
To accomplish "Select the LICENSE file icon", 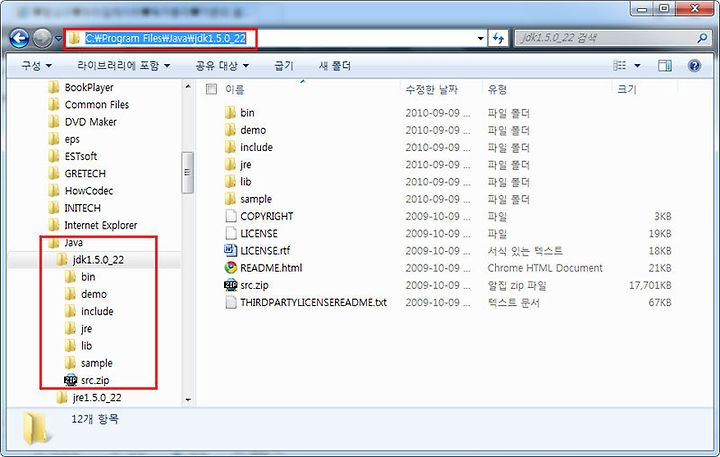I will [231, 233].
